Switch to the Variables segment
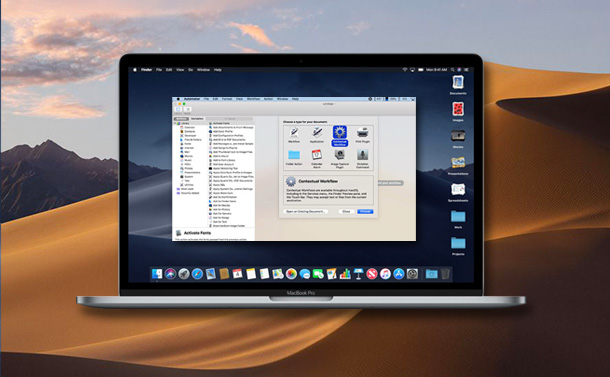This screenshot has width=610, height=377. click(197, 119)
